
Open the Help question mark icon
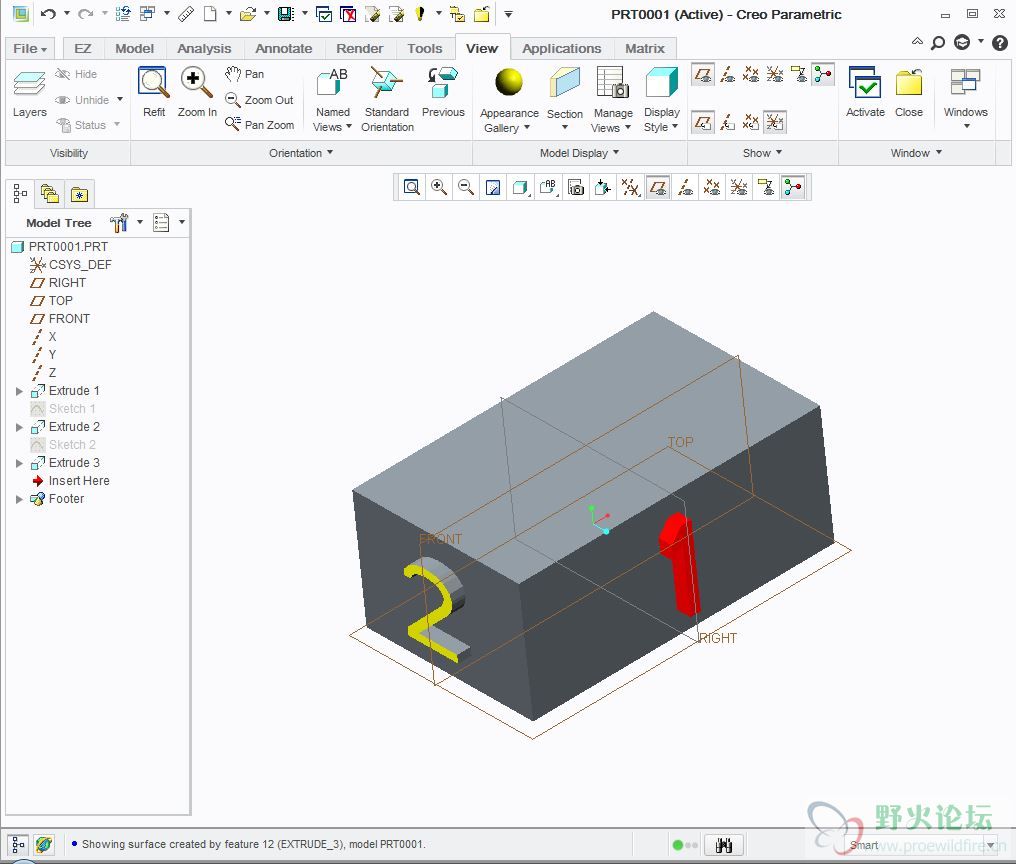1000,43
